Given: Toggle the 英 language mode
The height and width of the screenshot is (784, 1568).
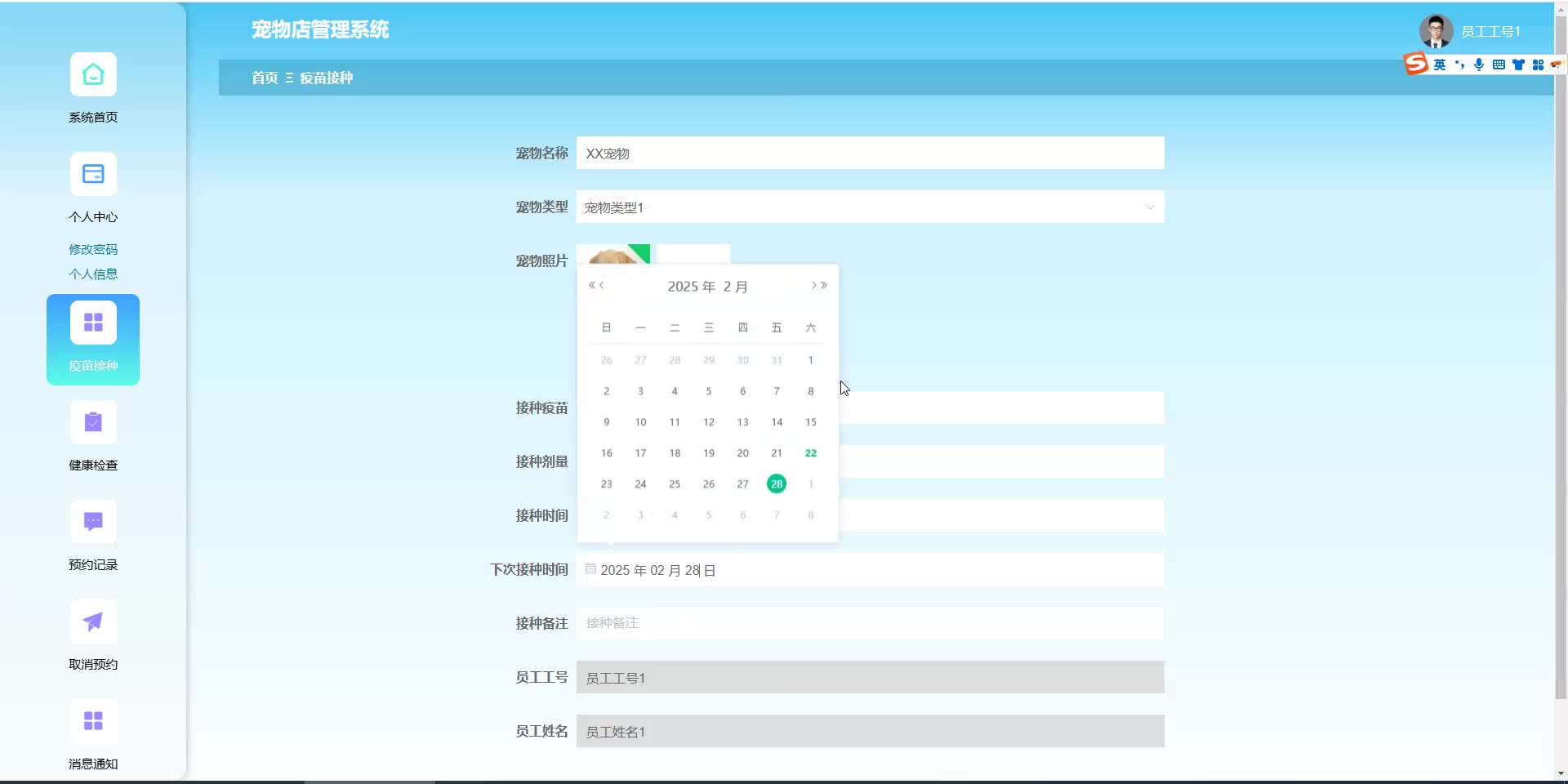Looking at the screenshot, I should click(1440, 65).
